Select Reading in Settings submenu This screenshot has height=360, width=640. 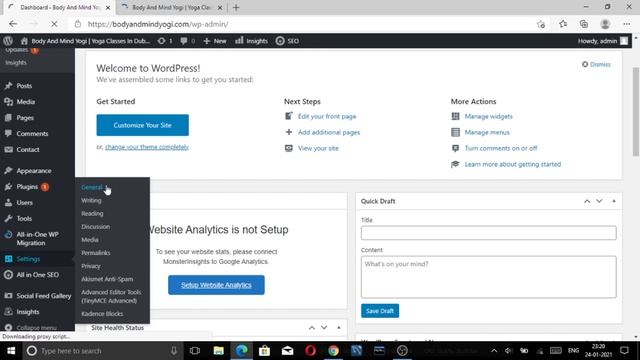coord(92,213)
